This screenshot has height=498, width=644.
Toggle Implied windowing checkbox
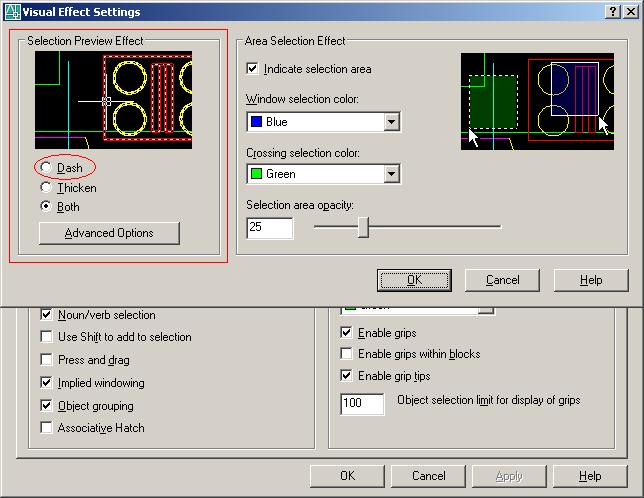tap(46, 383)
